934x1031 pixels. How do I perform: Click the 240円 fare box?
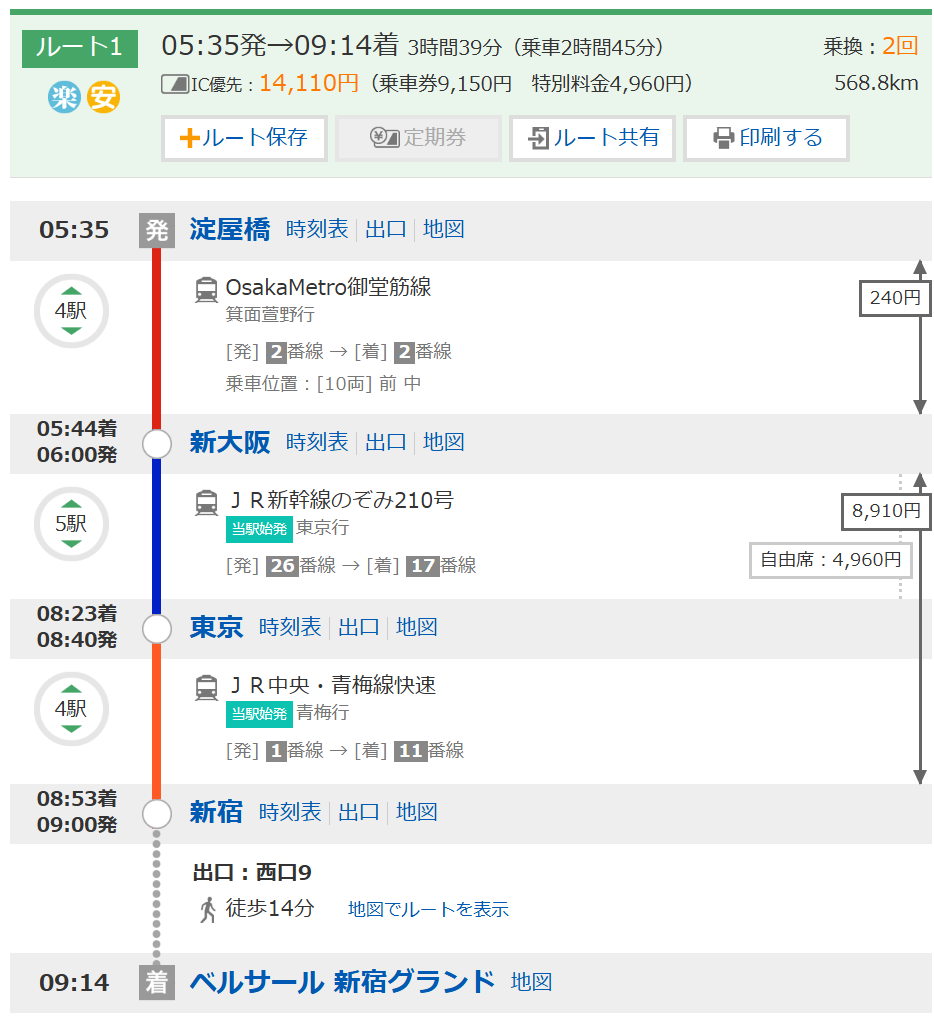tap(895, 299)
